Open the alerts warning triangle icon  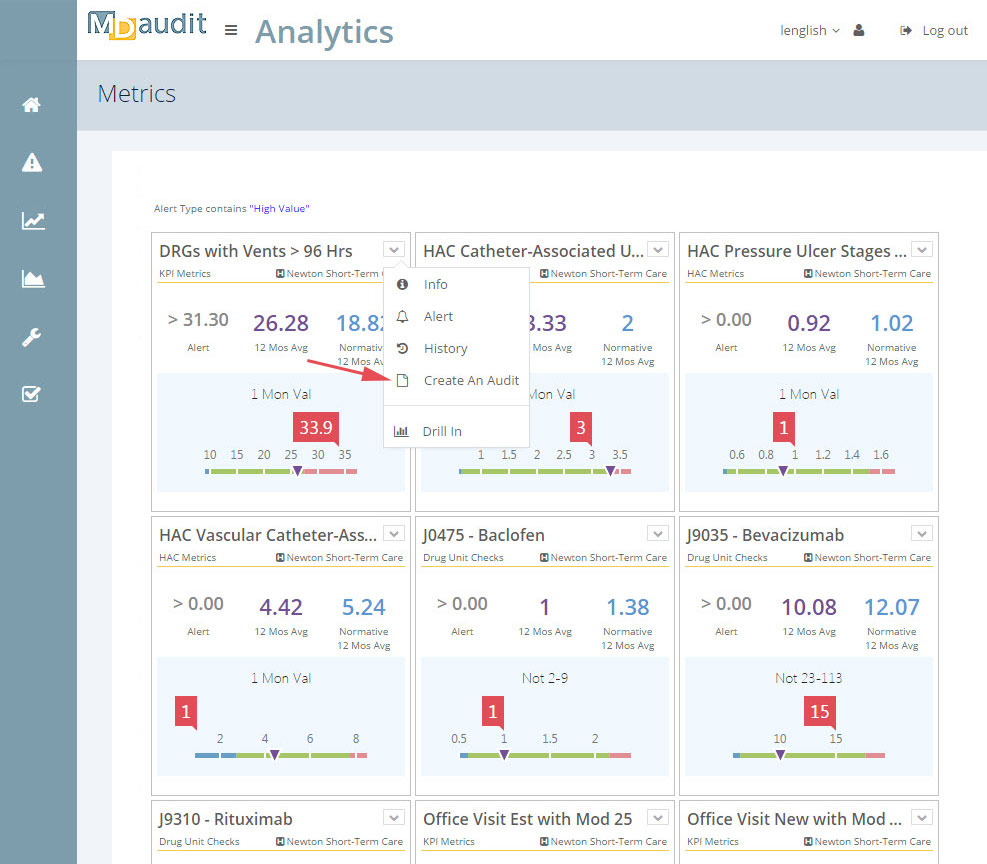[x=31, y=162]
